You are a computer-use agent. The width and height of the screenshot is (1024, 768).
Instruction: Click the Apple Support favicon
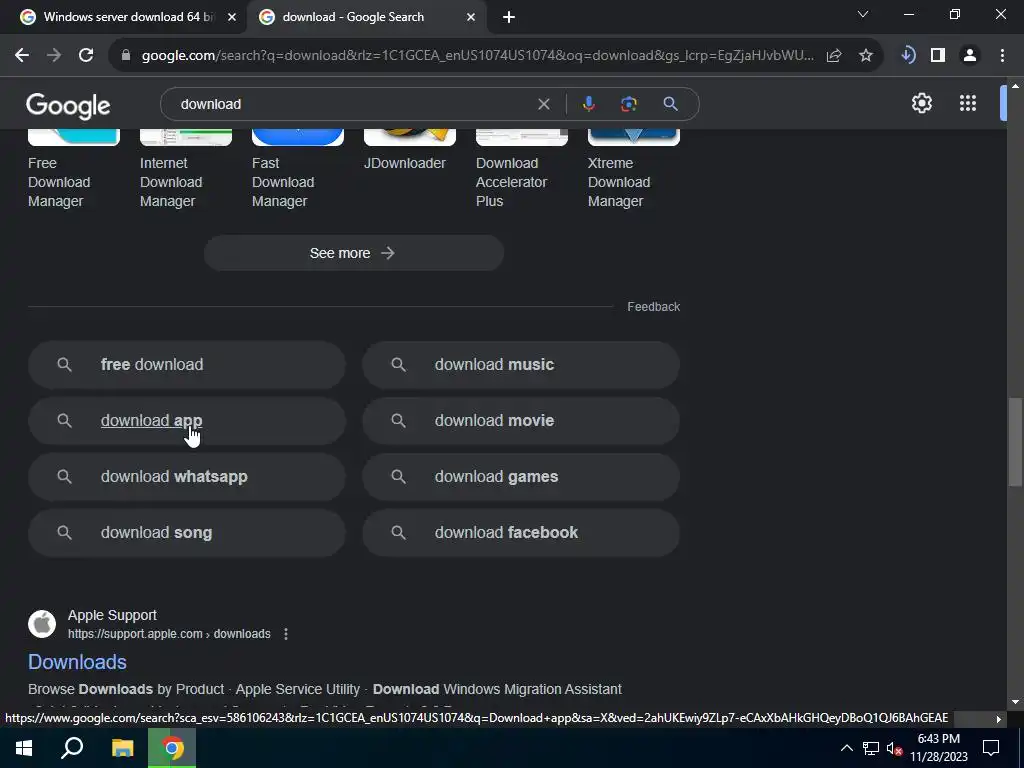coord(42,624)
